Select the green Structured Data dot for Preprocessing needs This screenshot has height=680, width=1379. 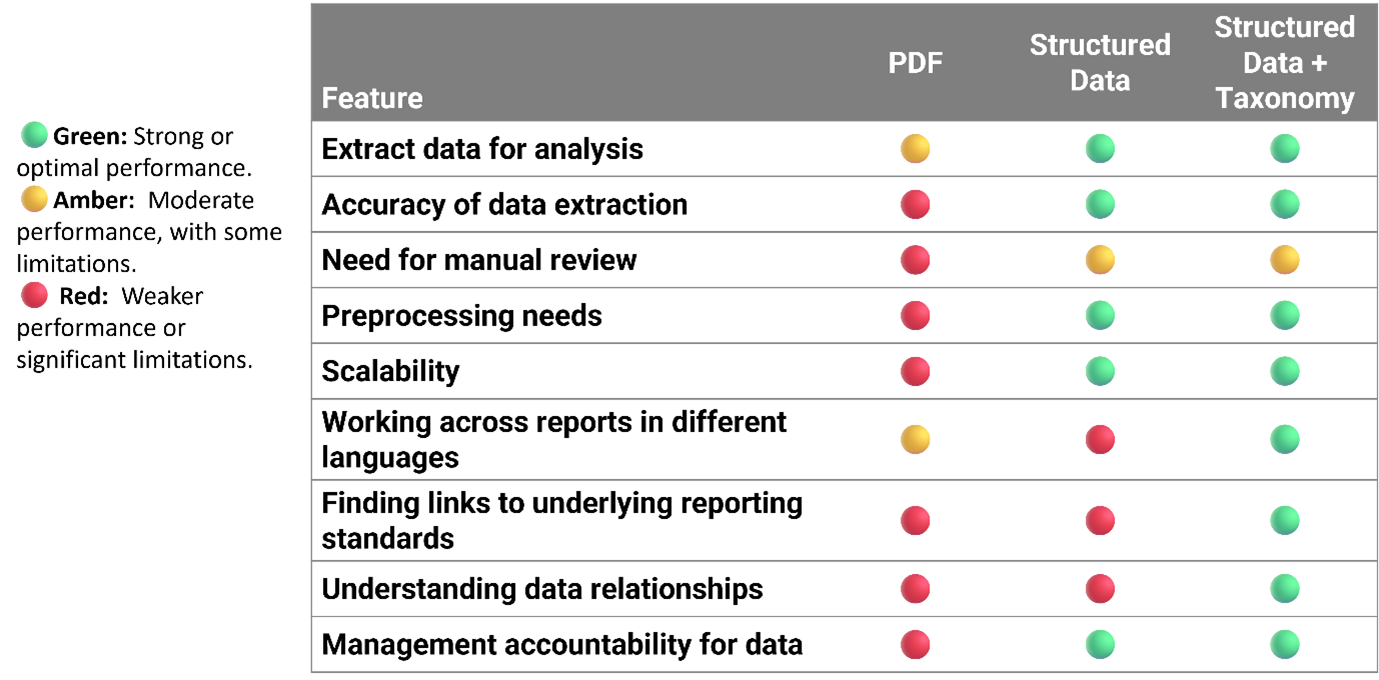(1100, 316)
